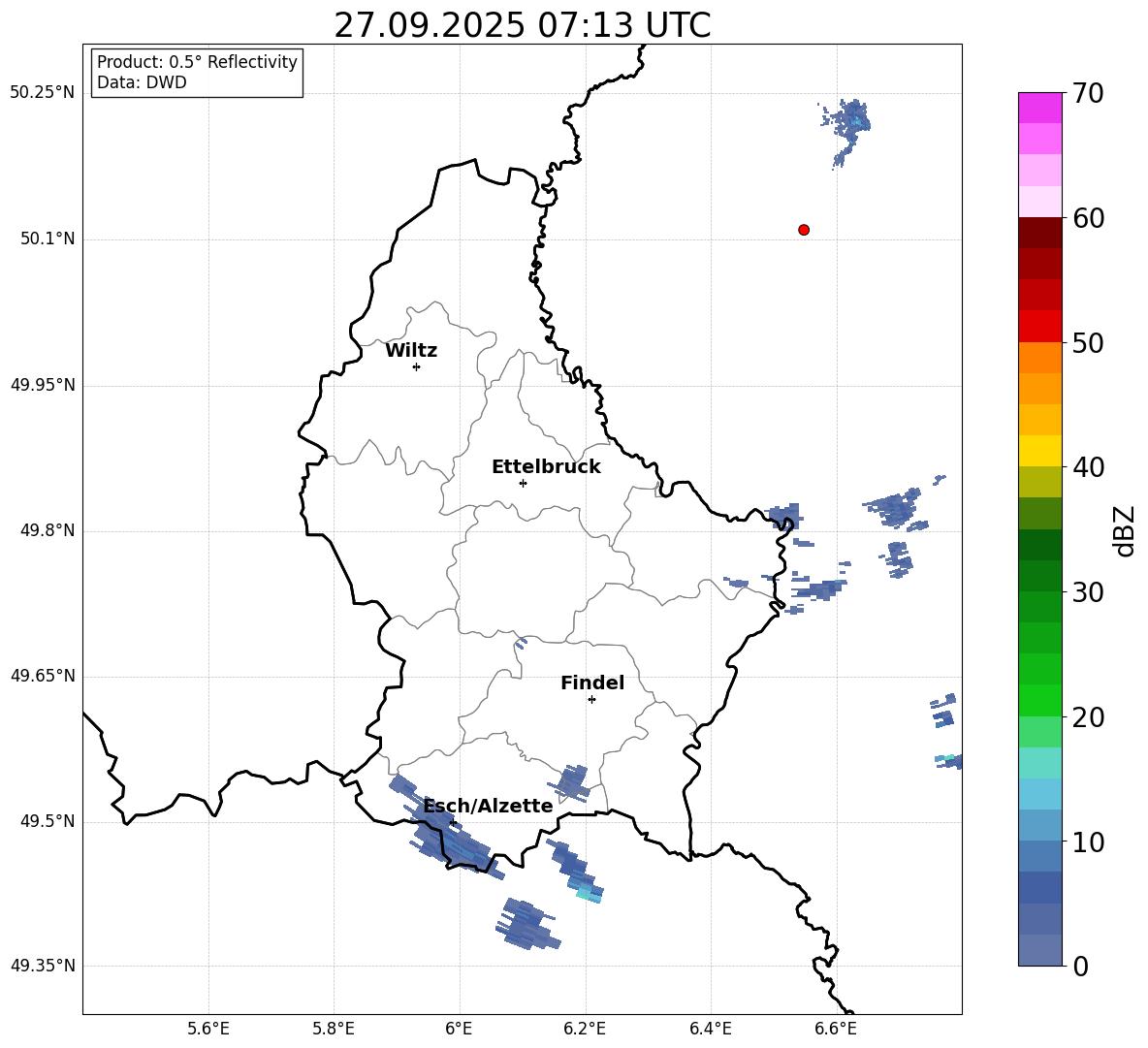The image size is (1148, 1048).
Task: Click the 6.4°E longitude label
Action: pyautogui.click(x=710, y=1029)
